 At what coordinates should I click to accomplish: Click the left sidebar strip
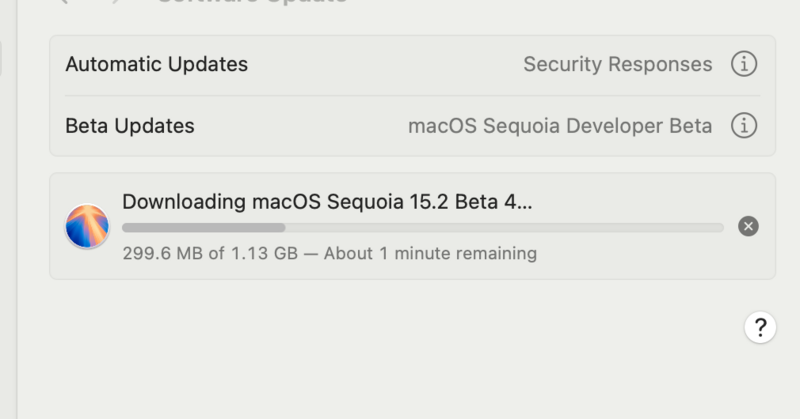[x=8, y=250]
